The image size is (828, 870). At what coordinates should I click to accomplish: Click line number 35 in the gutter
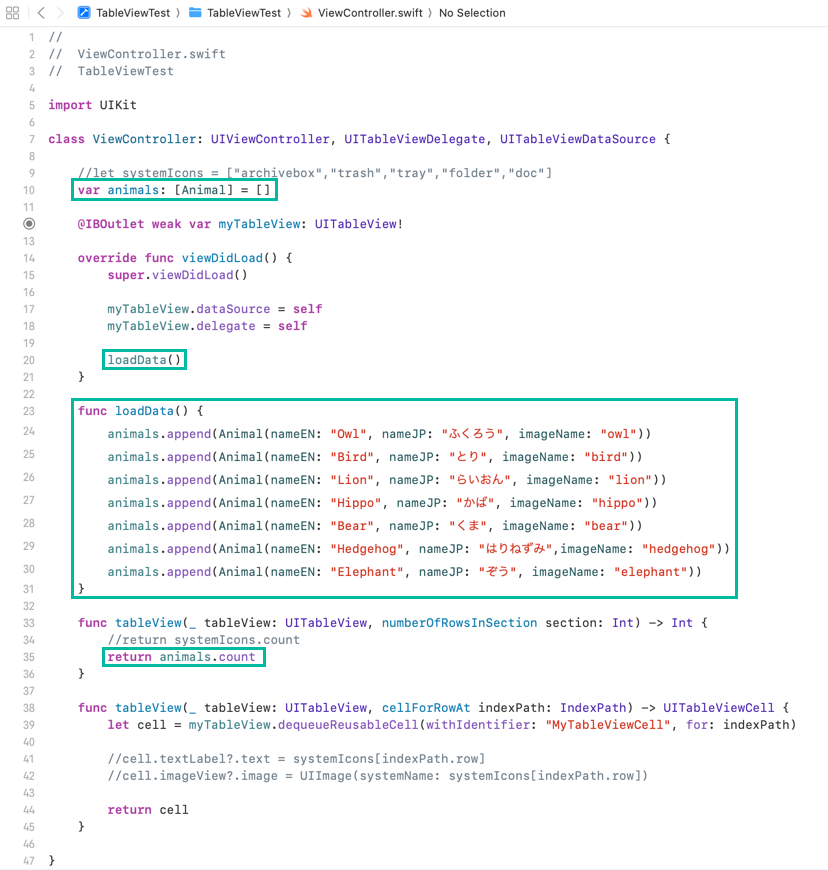[28, 657]
